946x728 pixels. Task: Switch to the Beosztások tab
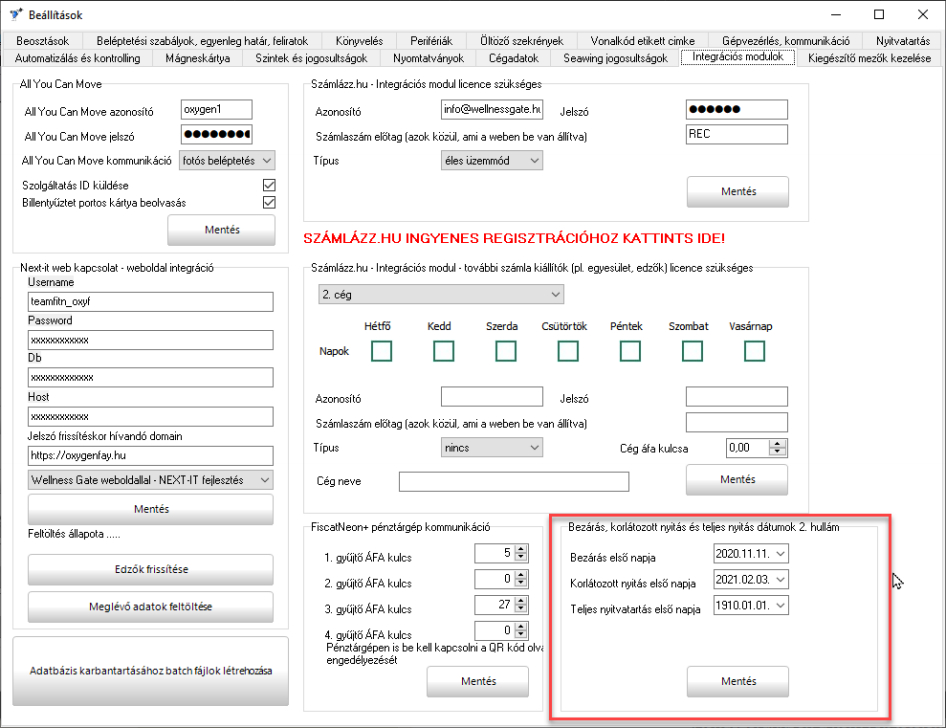(42, 41)
